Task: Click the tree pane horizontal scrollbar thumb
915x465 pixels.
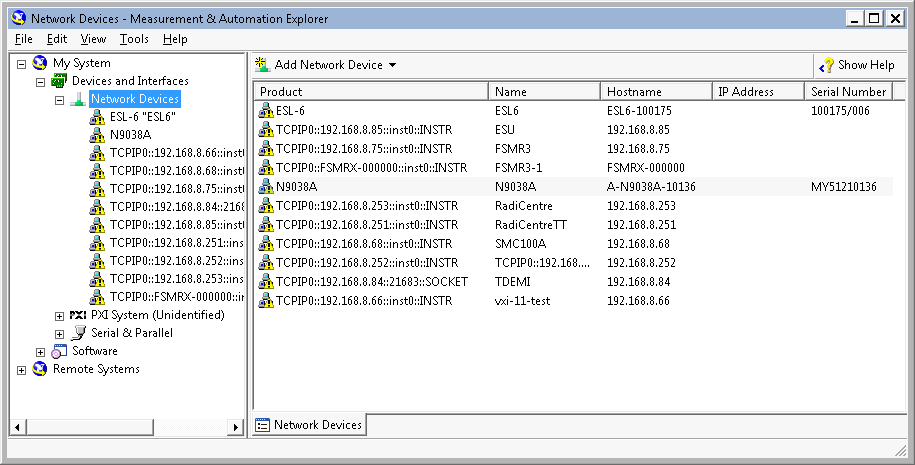Action: tap(90, 428)
